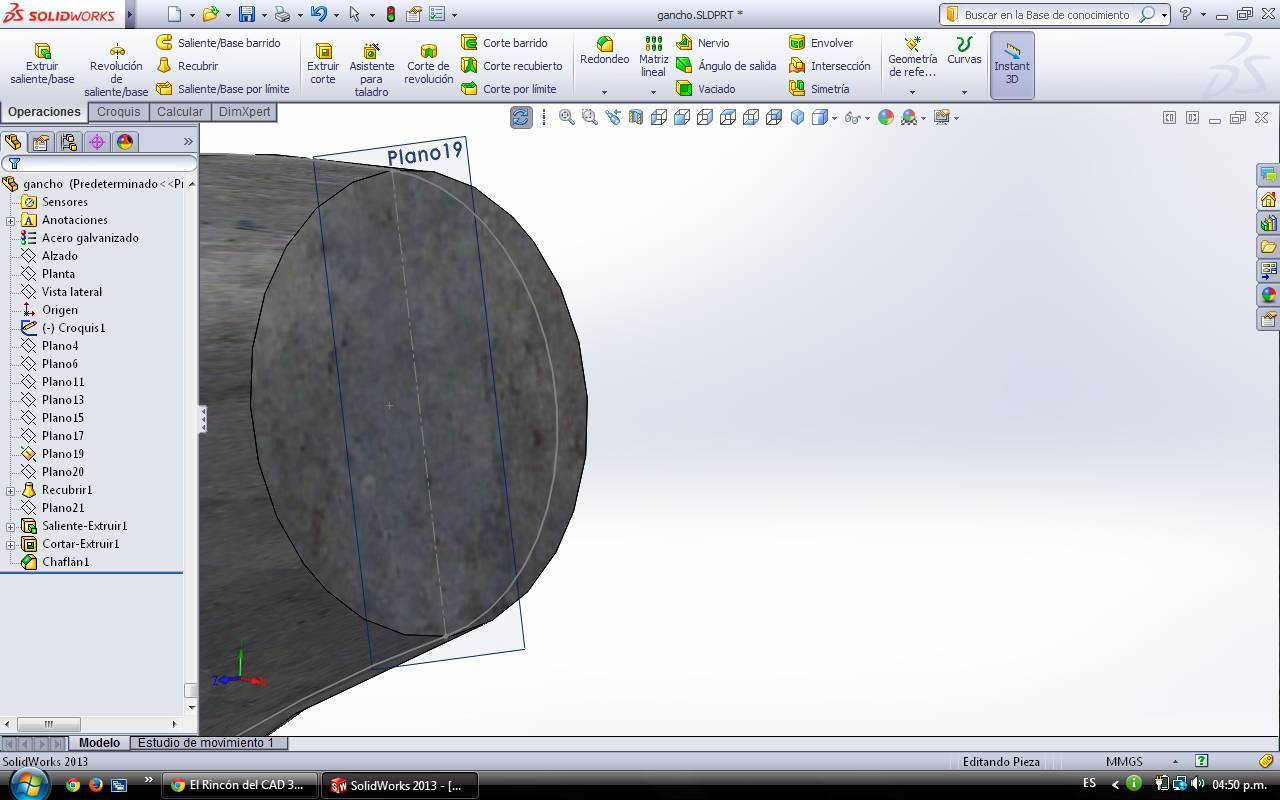Select the Nervio rib tool

pos(703,43)
